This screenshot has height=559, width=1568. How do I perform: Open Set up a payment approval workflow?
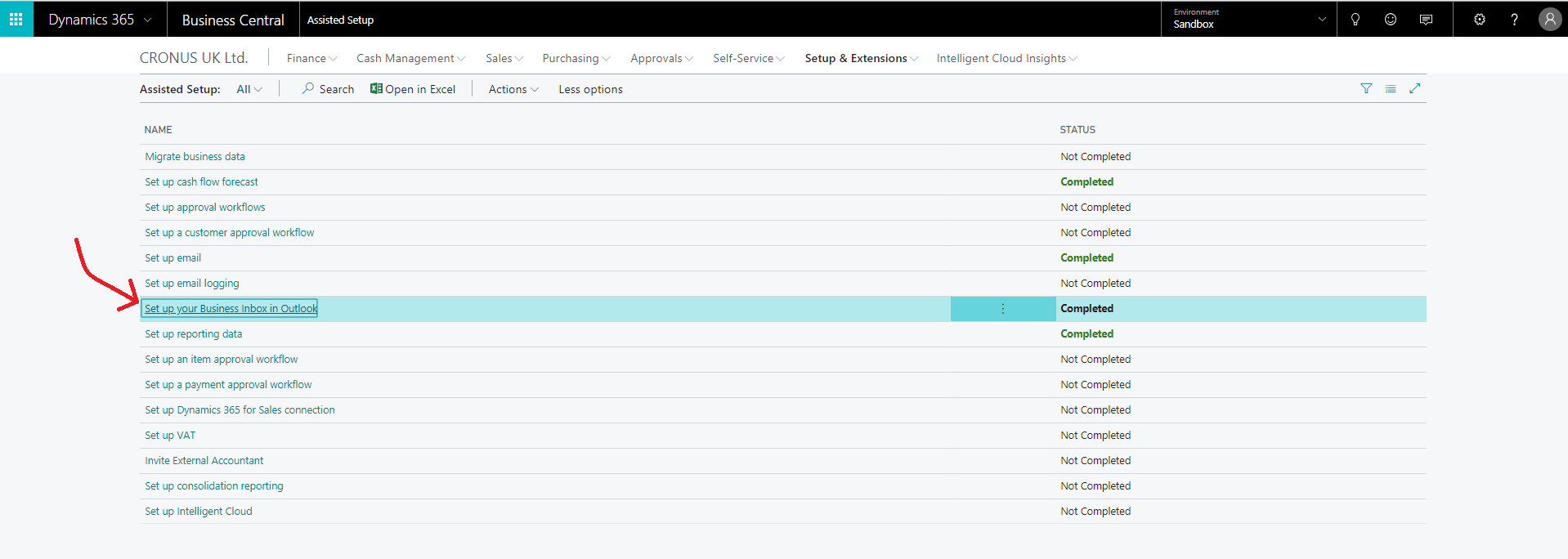(x=228, y=385)
